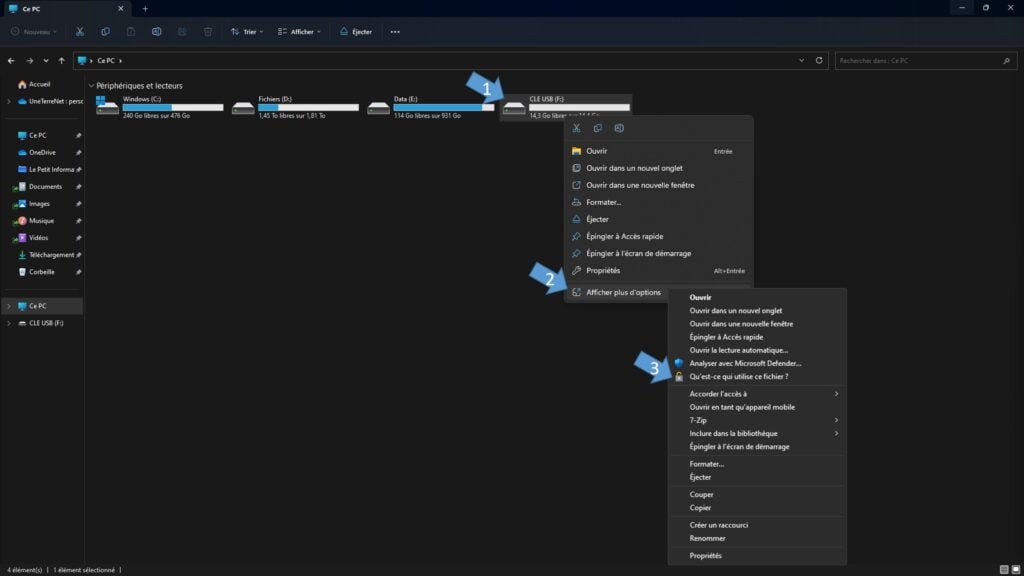Viewport: 1024px width, 576px height.
Task: Choose Ouvrir in the context menu
Action: click(x=658, y=151)
